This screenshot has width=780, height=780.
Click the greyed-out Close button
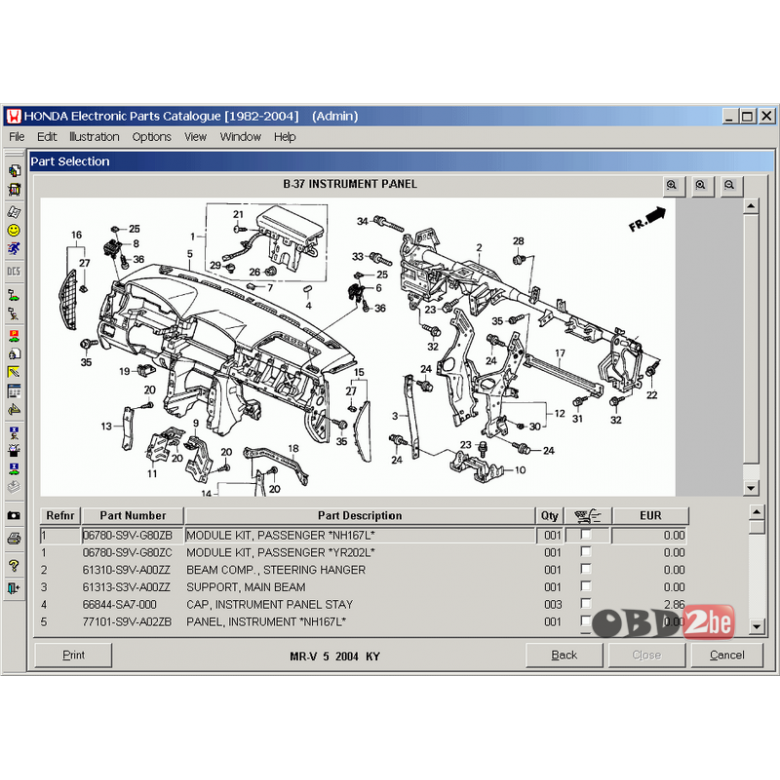click(646, 655)
